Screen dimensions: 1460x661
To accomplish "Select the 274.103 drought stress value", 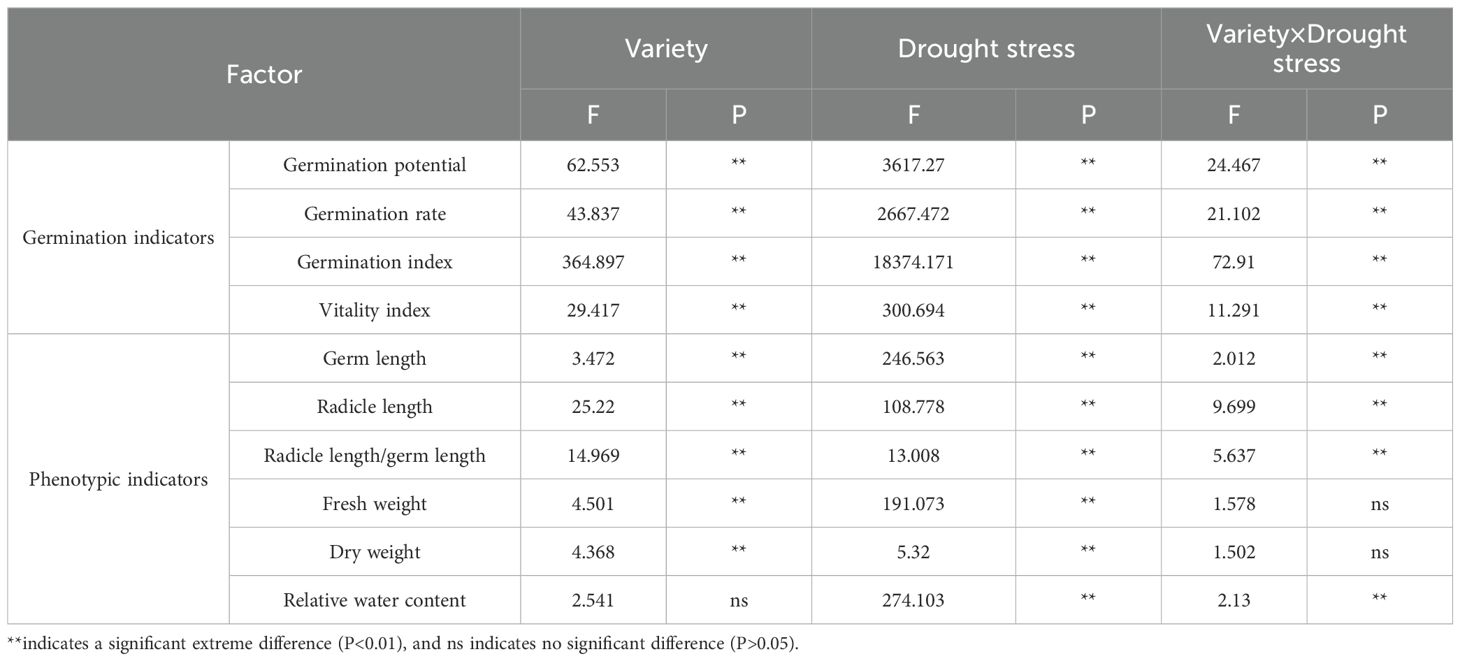I will click(913, 601).
